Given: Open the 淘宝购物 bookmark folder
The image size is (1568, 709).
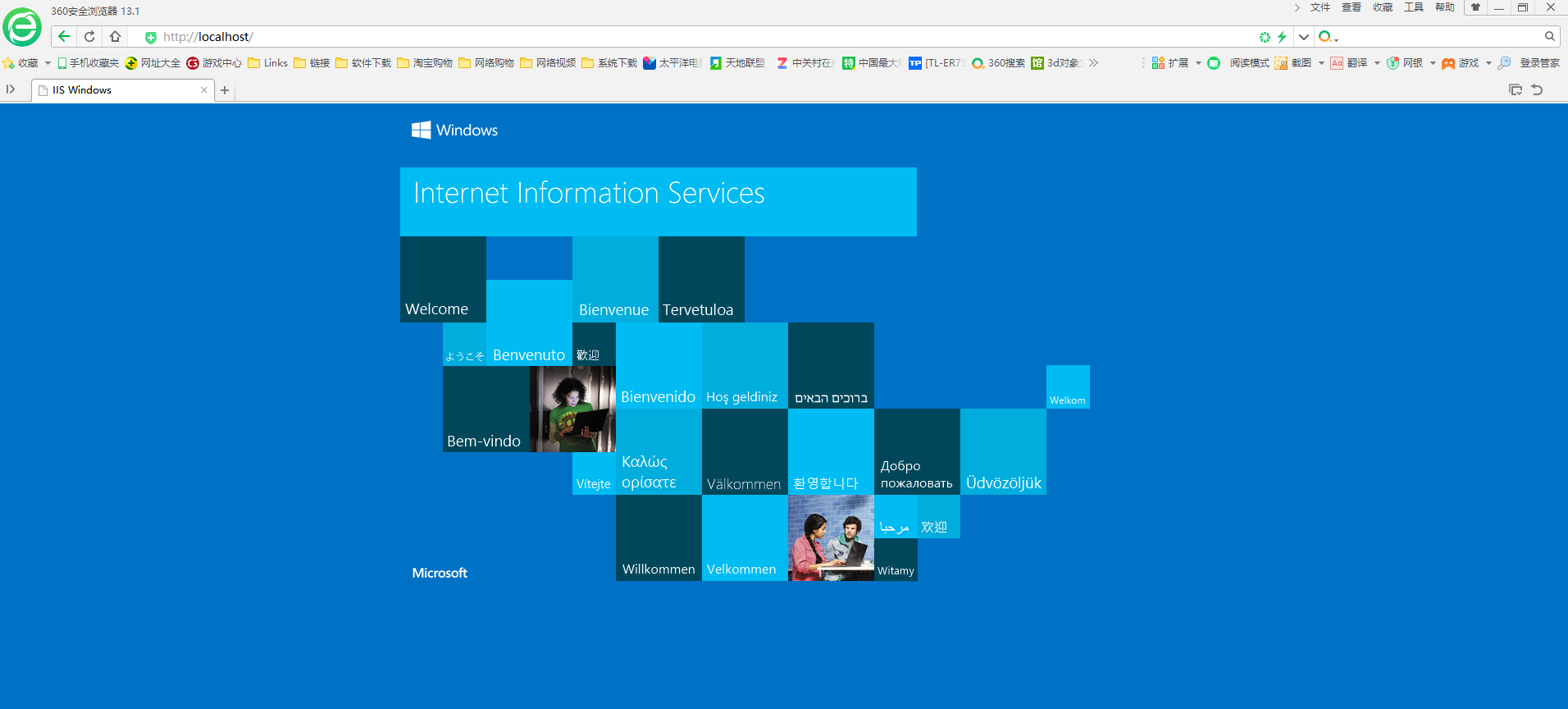Looking at the screenshot, I should [425, 63].
